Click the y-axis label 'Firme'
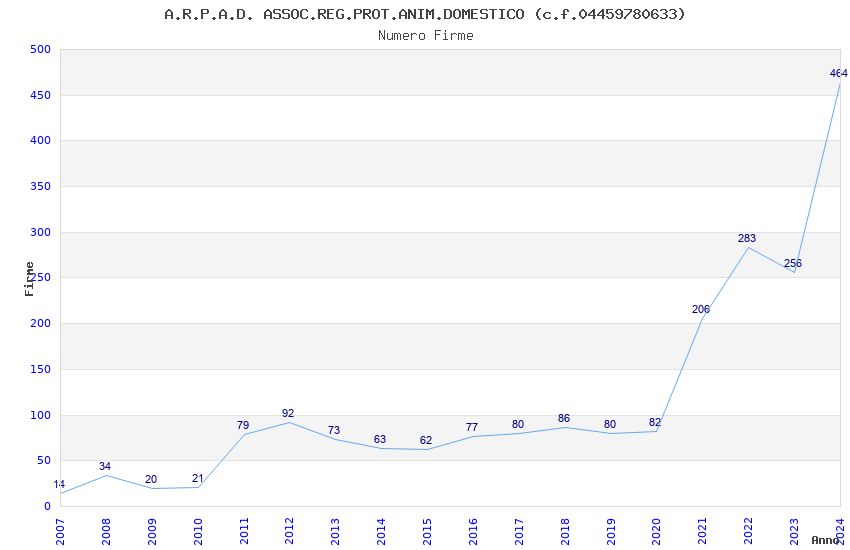Viewport: 850px width, 550px height. (29, 279)
